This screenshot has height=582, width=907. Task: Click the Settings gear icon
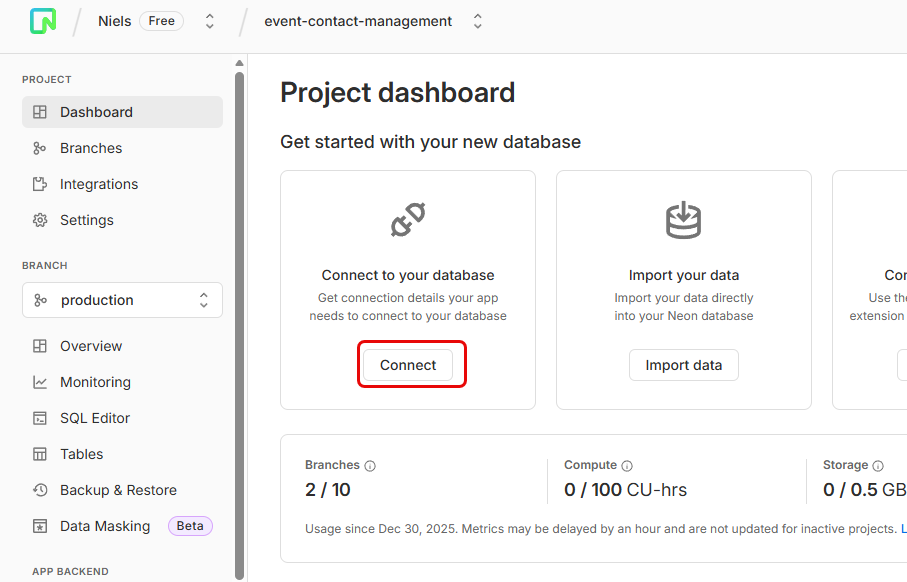(40, 220)
